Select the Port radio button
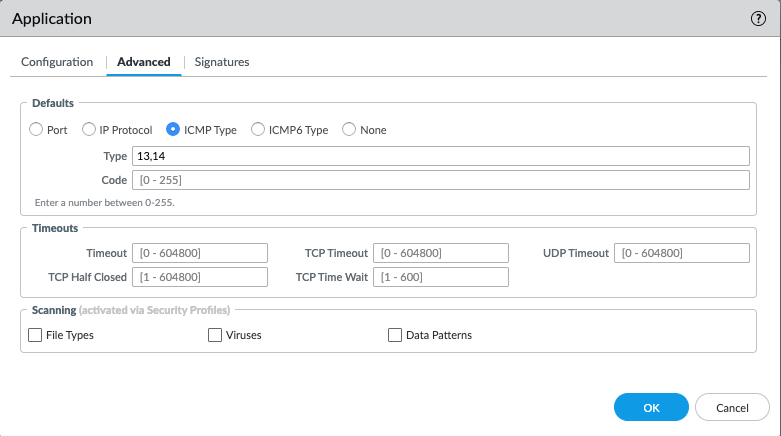The image size is (781, 436). 37,130
